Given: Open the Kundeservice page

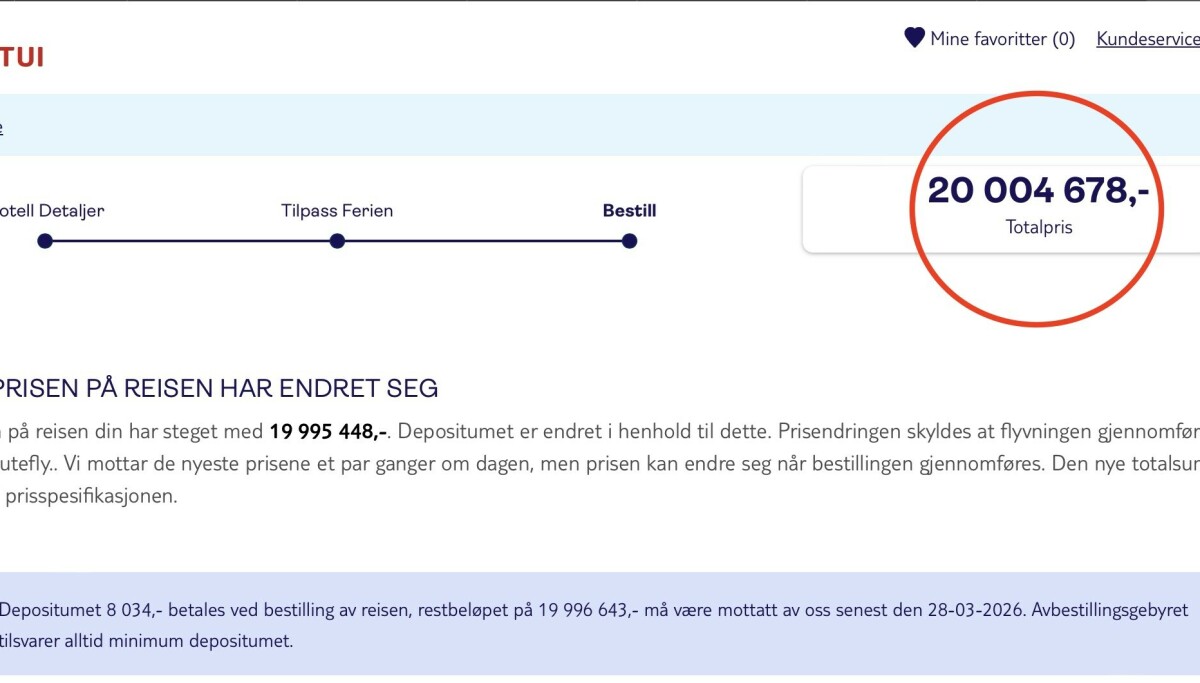Looking at the screenshot, I should [1146, 39].
